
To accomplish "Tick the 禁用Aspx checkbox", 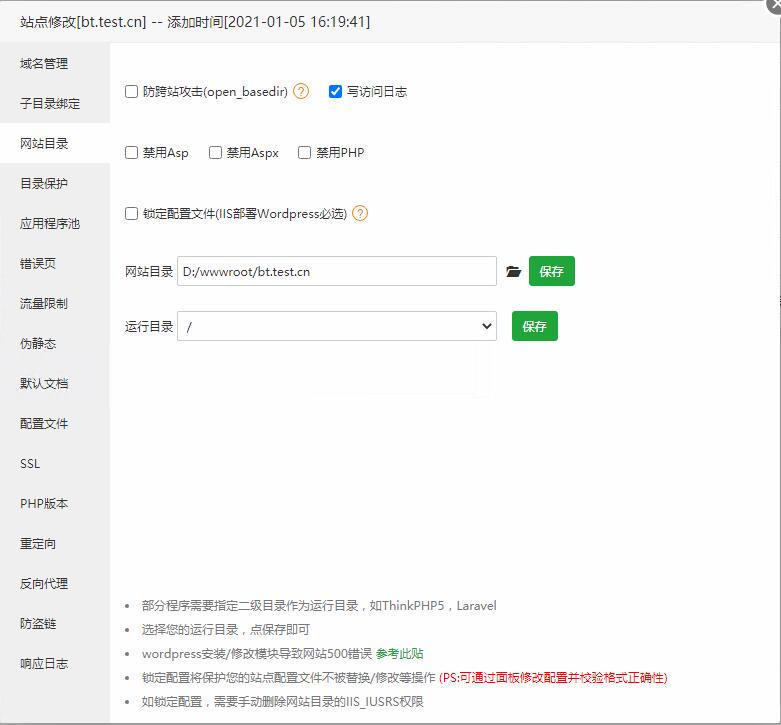I will coord(215,152).
